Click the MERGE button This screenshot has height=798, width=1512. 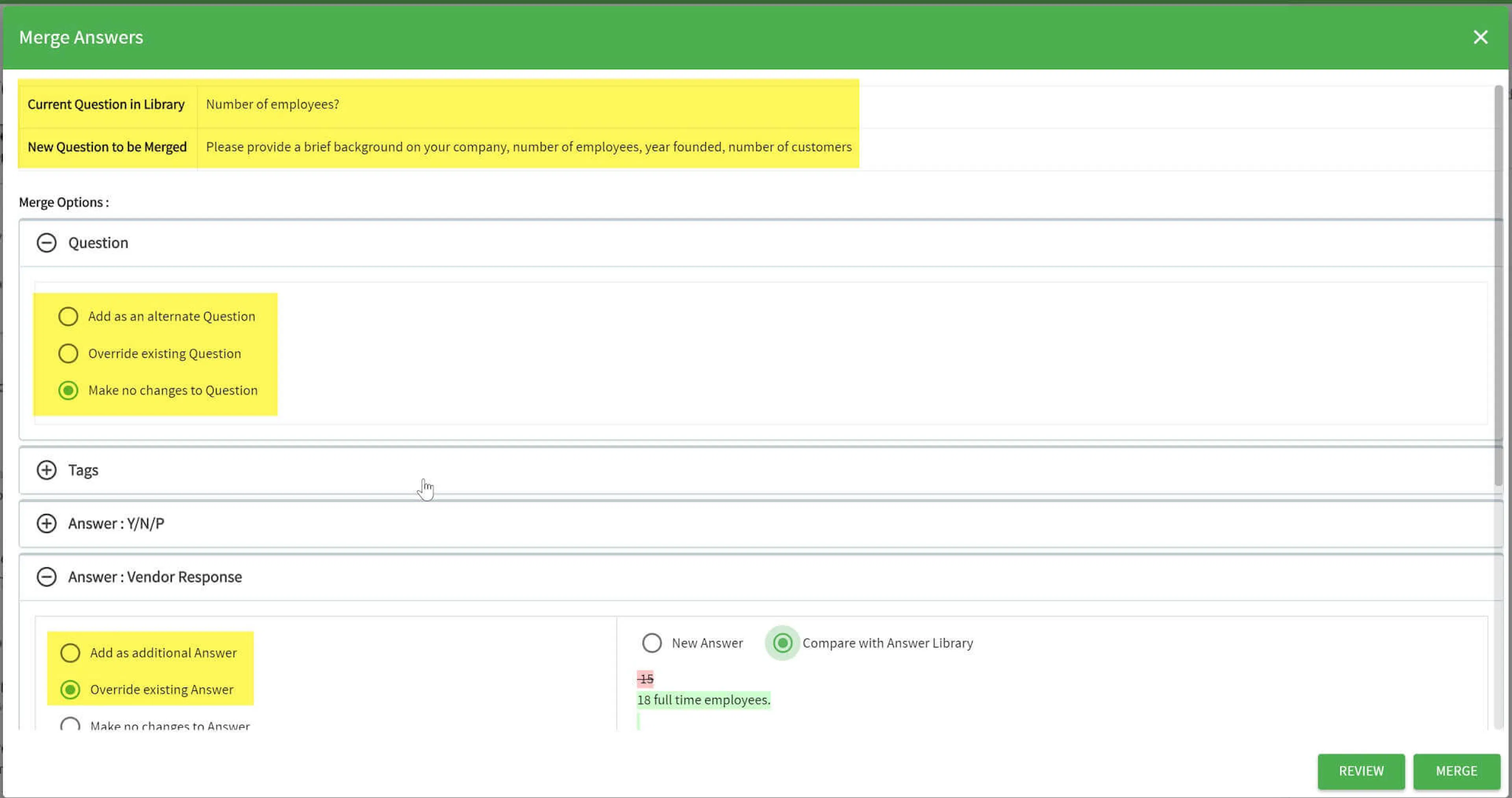[x=1456, y=771]
